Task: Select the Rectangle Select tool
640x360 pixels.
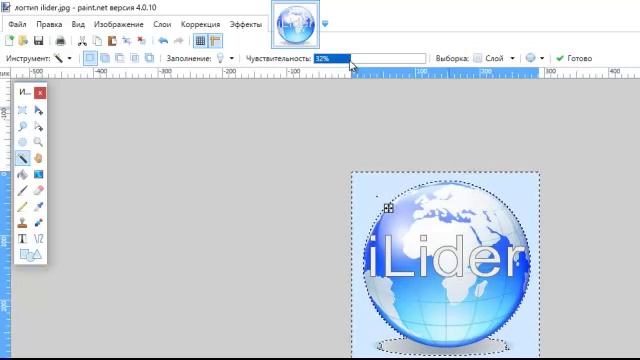Action: 22,110
